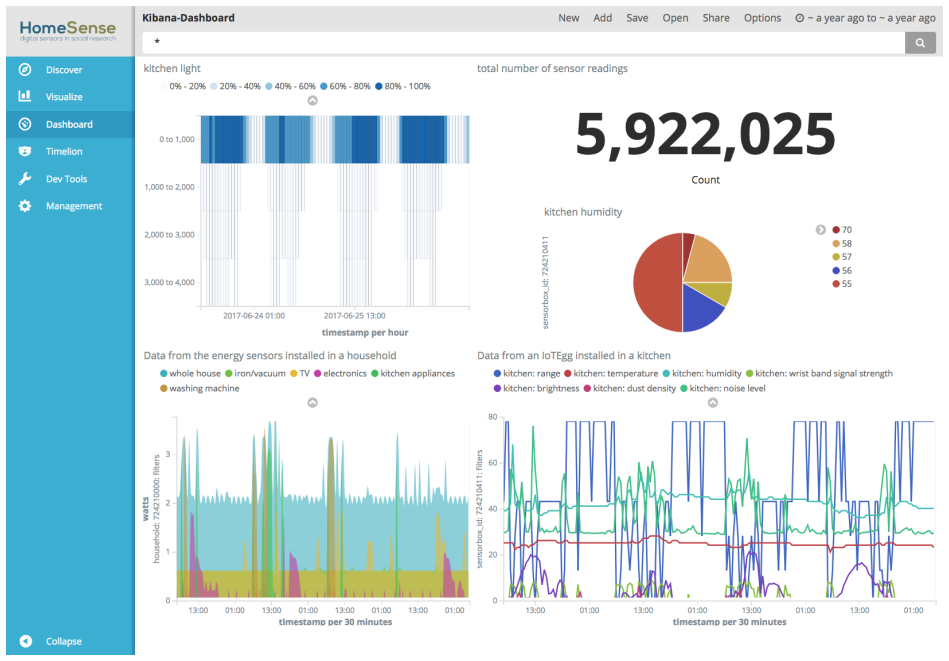Viewport: 949px width, 661px height.
Task: Toggle whole house series in legend
Action: (x=190, y=373)
